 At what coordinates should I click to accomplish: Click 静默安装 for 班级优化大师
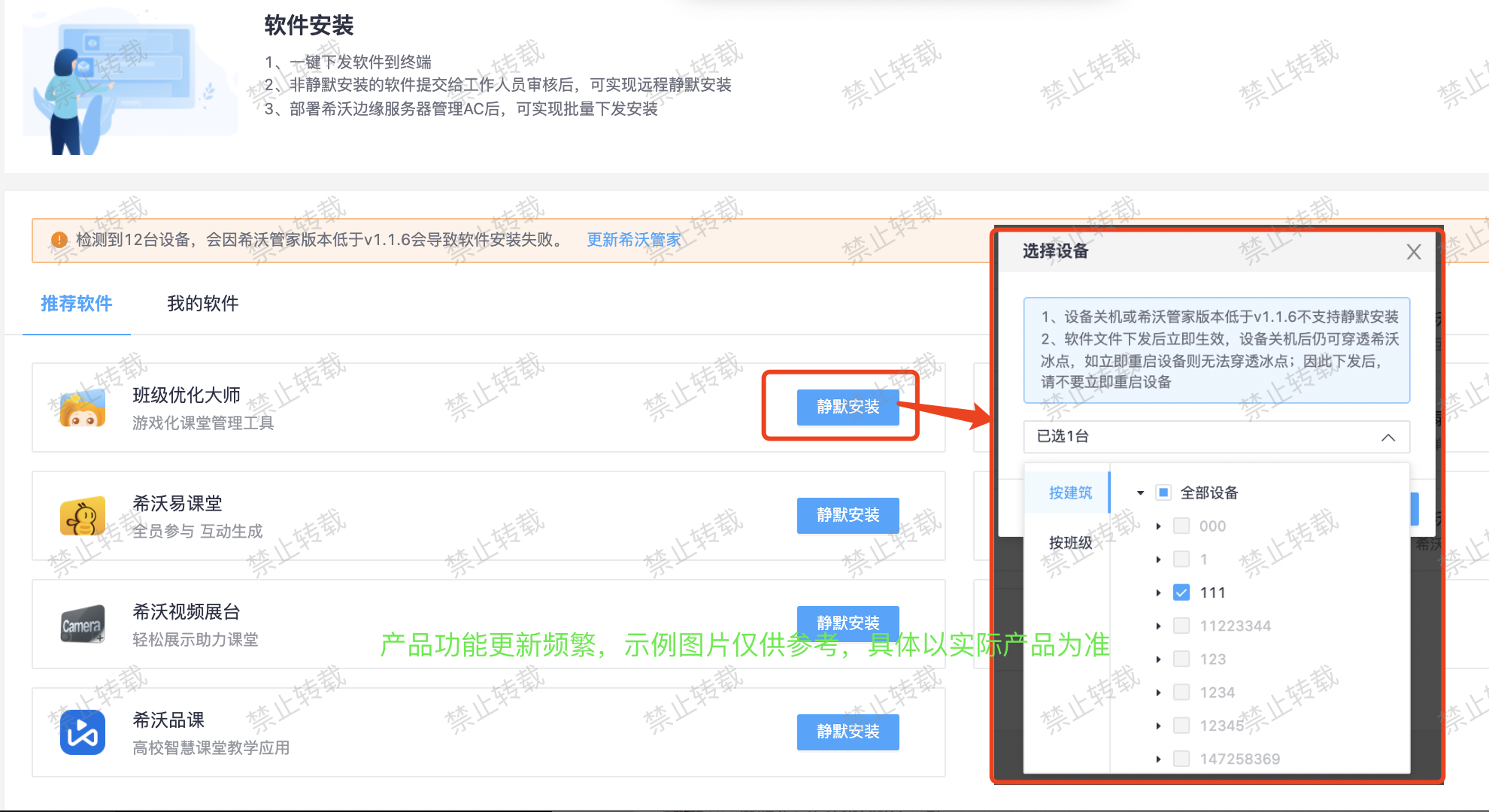pos(848,407)
